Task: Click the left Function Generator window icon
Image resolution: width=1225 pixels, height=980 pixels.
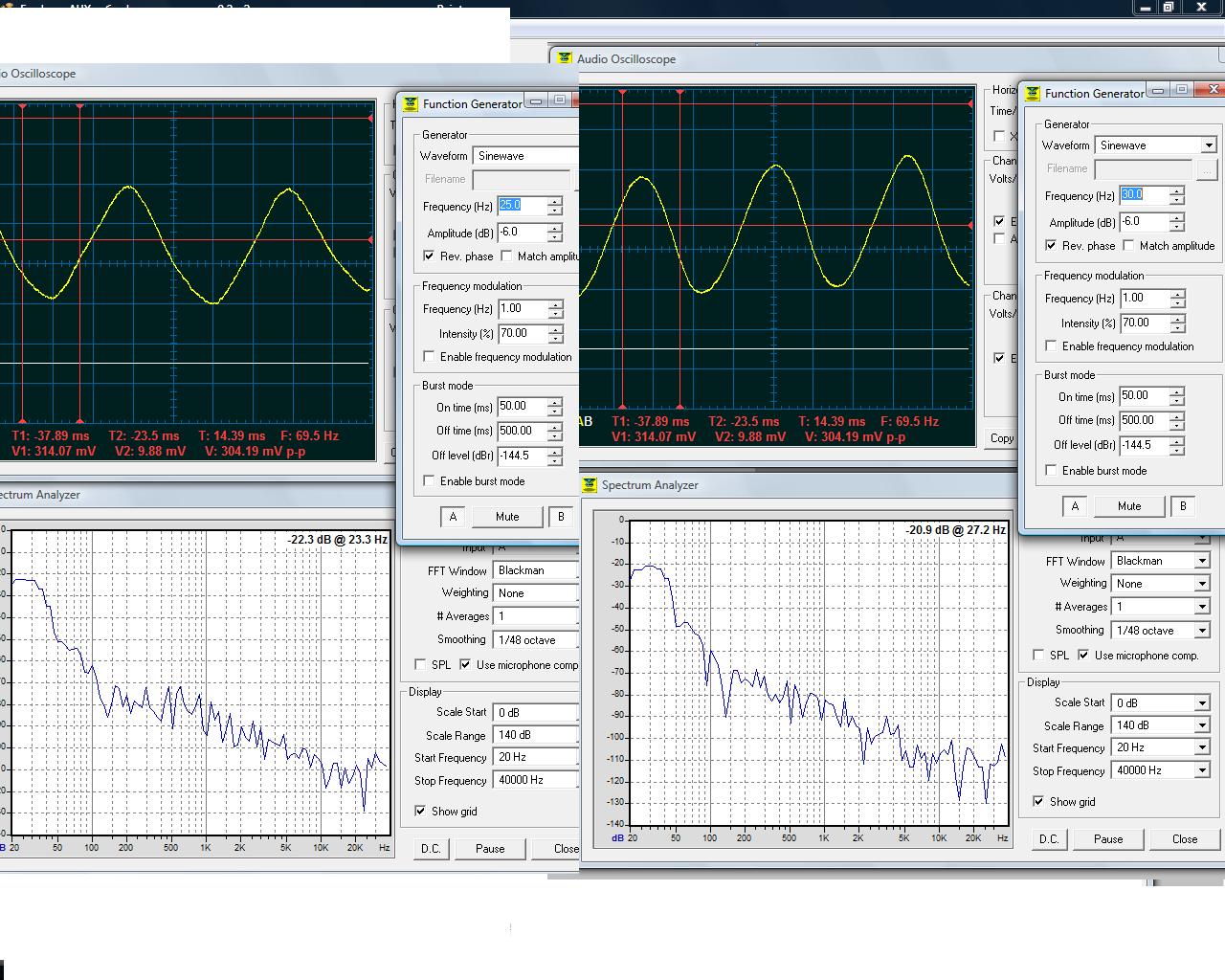Action: 411,104
